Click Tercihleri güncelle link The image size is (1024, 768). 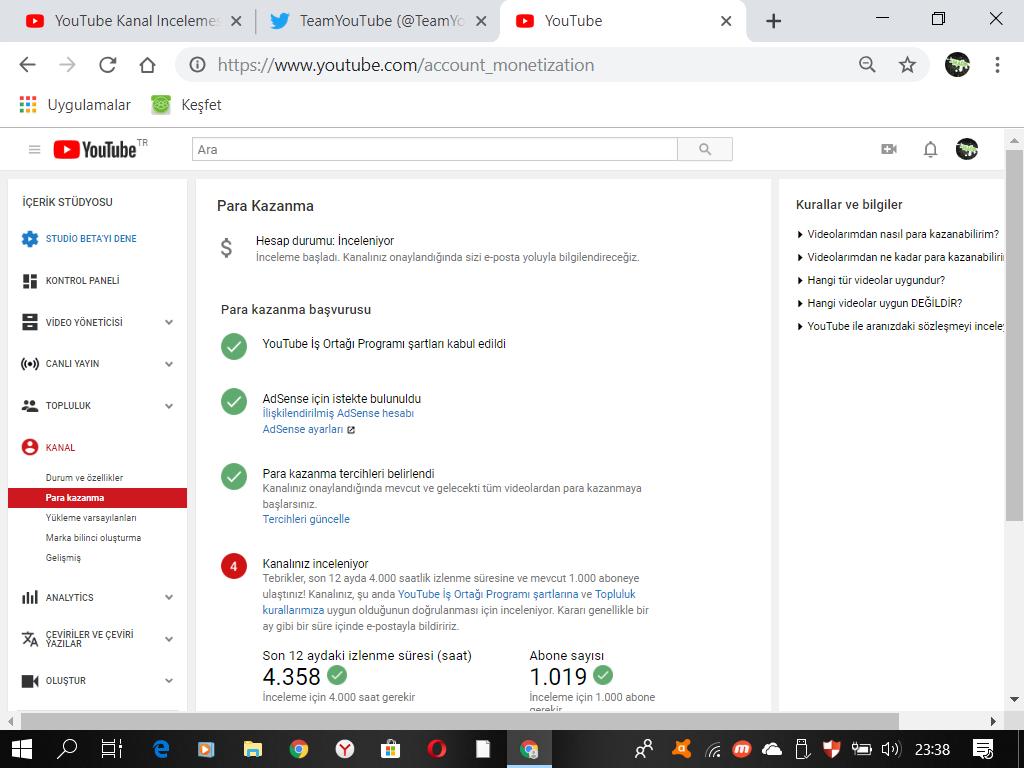coord(306,519)
